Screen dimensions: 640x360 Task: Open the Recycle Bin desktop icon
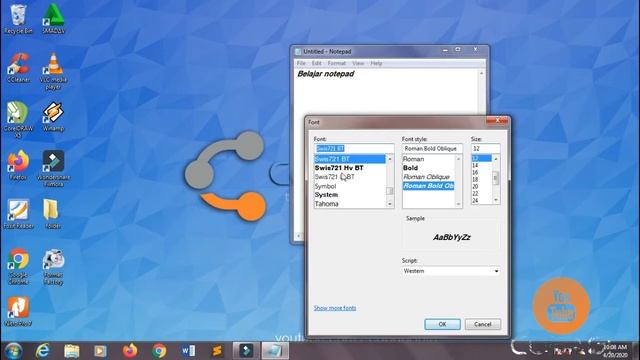click(x=18, y=19)
